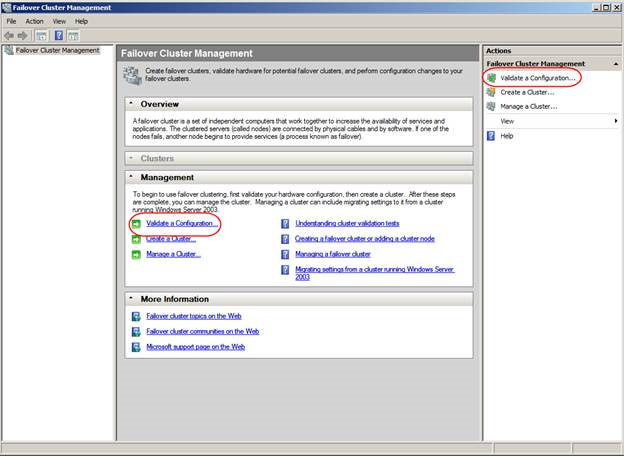Click the Create a Cluster icon in Actions
The image size is (624, 456).
tap(491, 92)
